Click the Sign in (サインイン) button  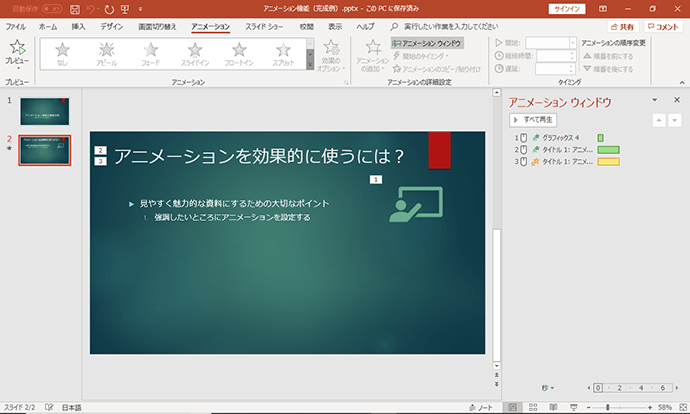click(x=567, y=9)
